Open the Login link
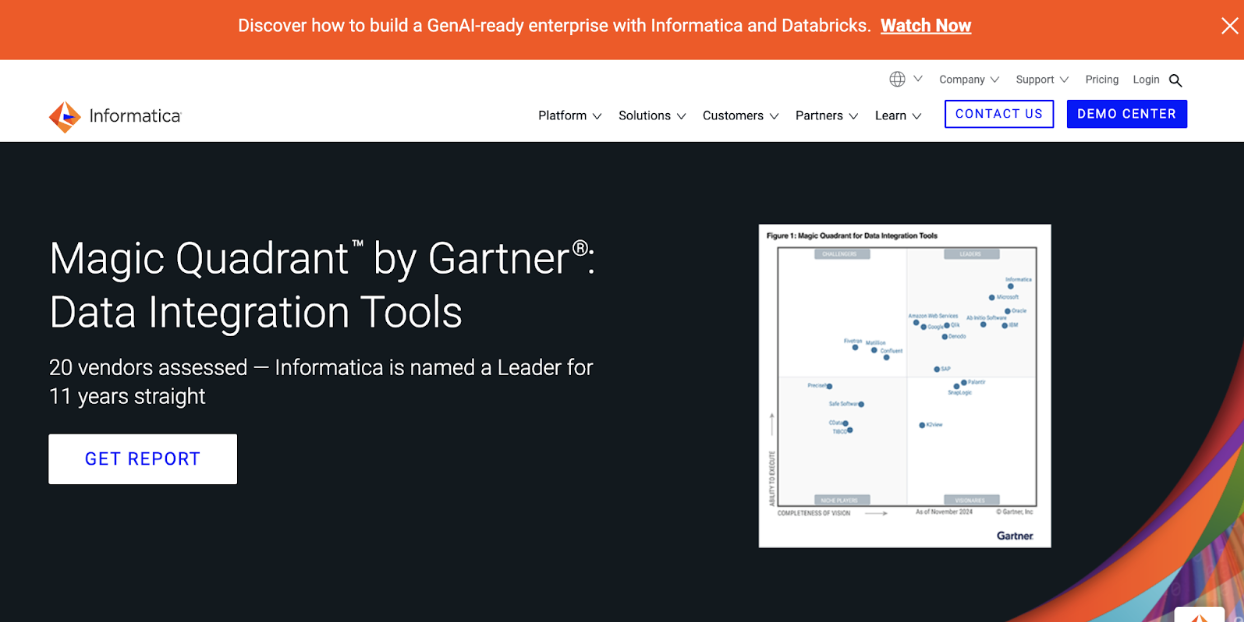This screenshot has width=1244, height=622. pos(1146,80)
